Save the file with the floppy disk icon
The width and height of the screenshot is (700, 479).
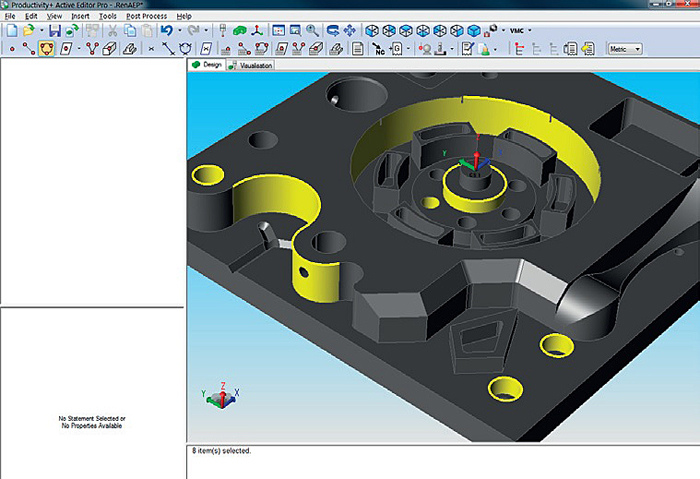[x=55, y=30]
